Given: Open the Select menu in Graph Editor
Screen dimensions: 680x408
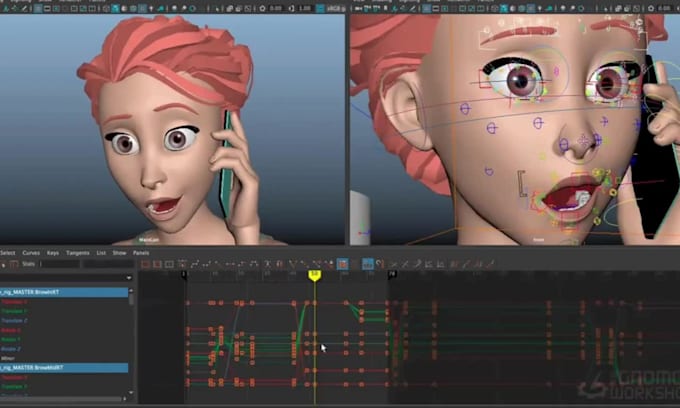Looking at the screenshot, I should point(7,253).
